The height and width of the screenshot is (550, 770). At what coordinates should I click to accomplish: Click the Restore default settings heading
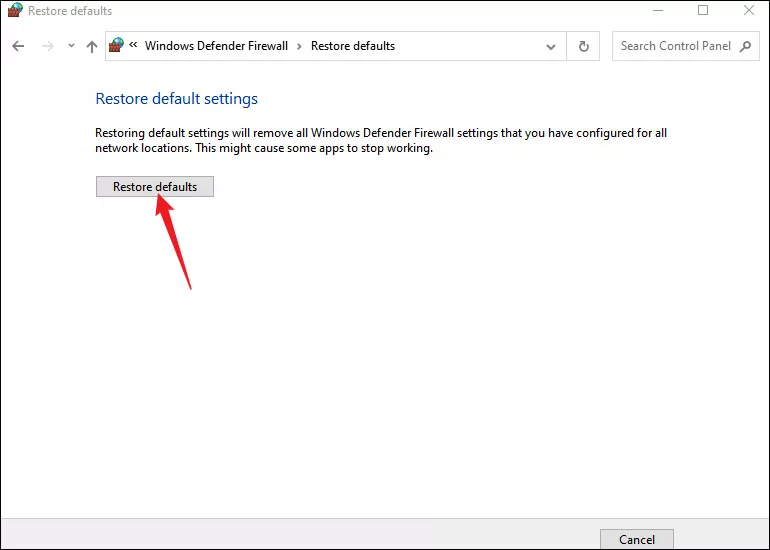tap(176, 99)
